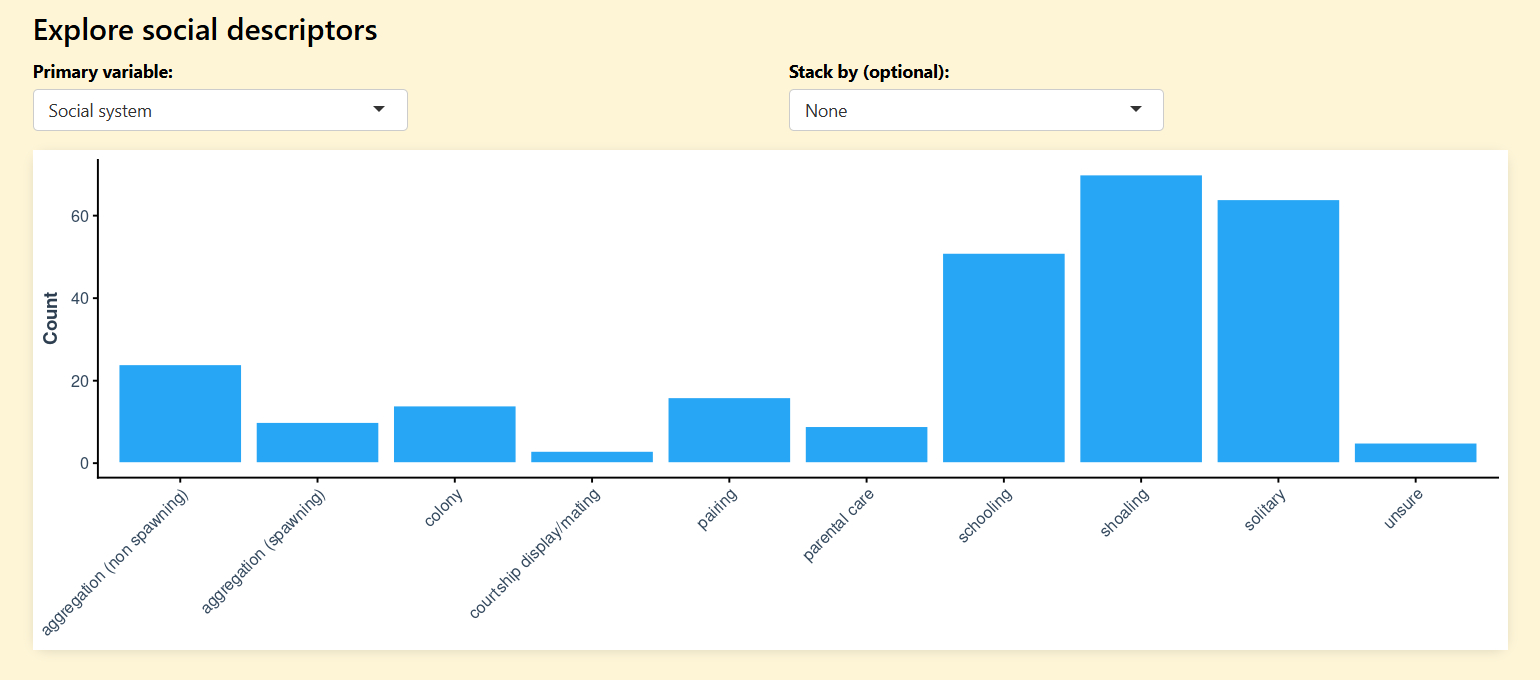Click the parental care bar
This screenshot has width=1540, height=680.
(x=866, y=444)
